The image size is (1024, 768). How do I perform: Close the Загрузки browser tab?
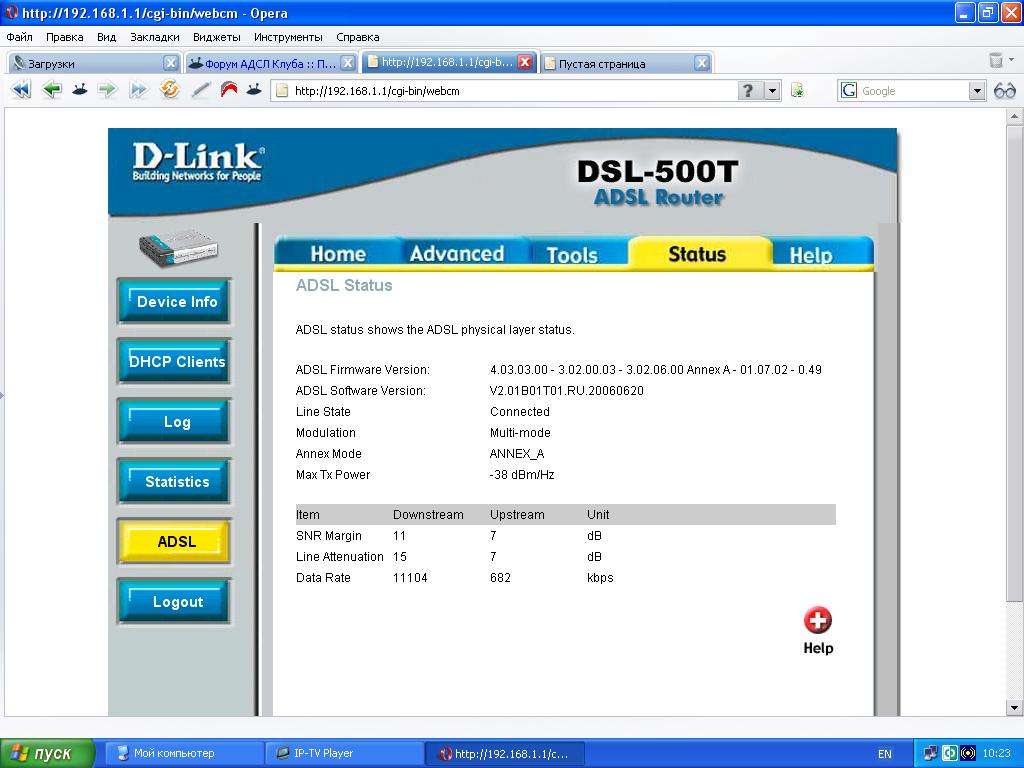170,63
